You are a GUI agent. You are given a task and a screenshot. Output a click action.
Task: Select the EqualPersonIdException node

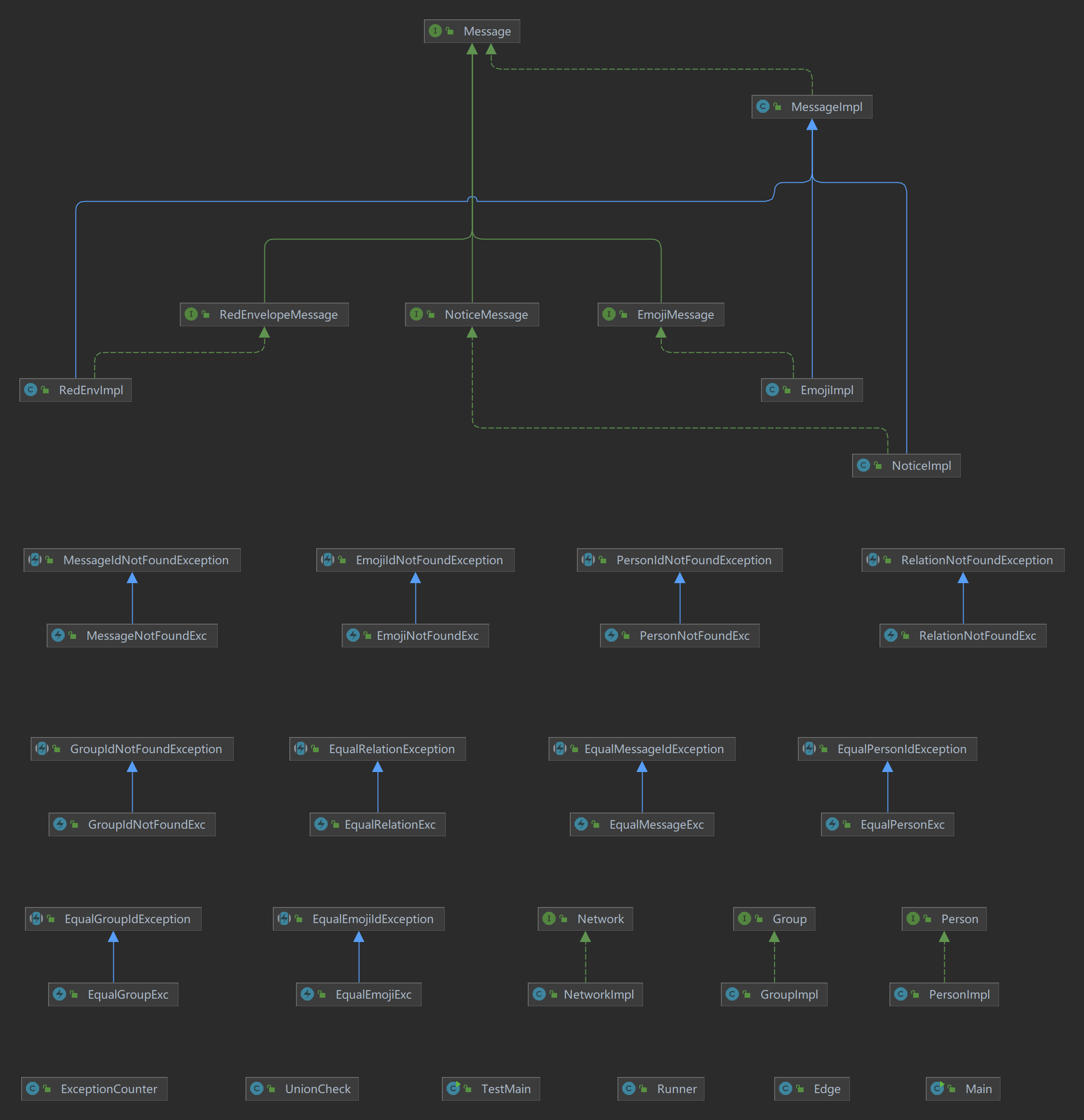(x=887, y=748)
